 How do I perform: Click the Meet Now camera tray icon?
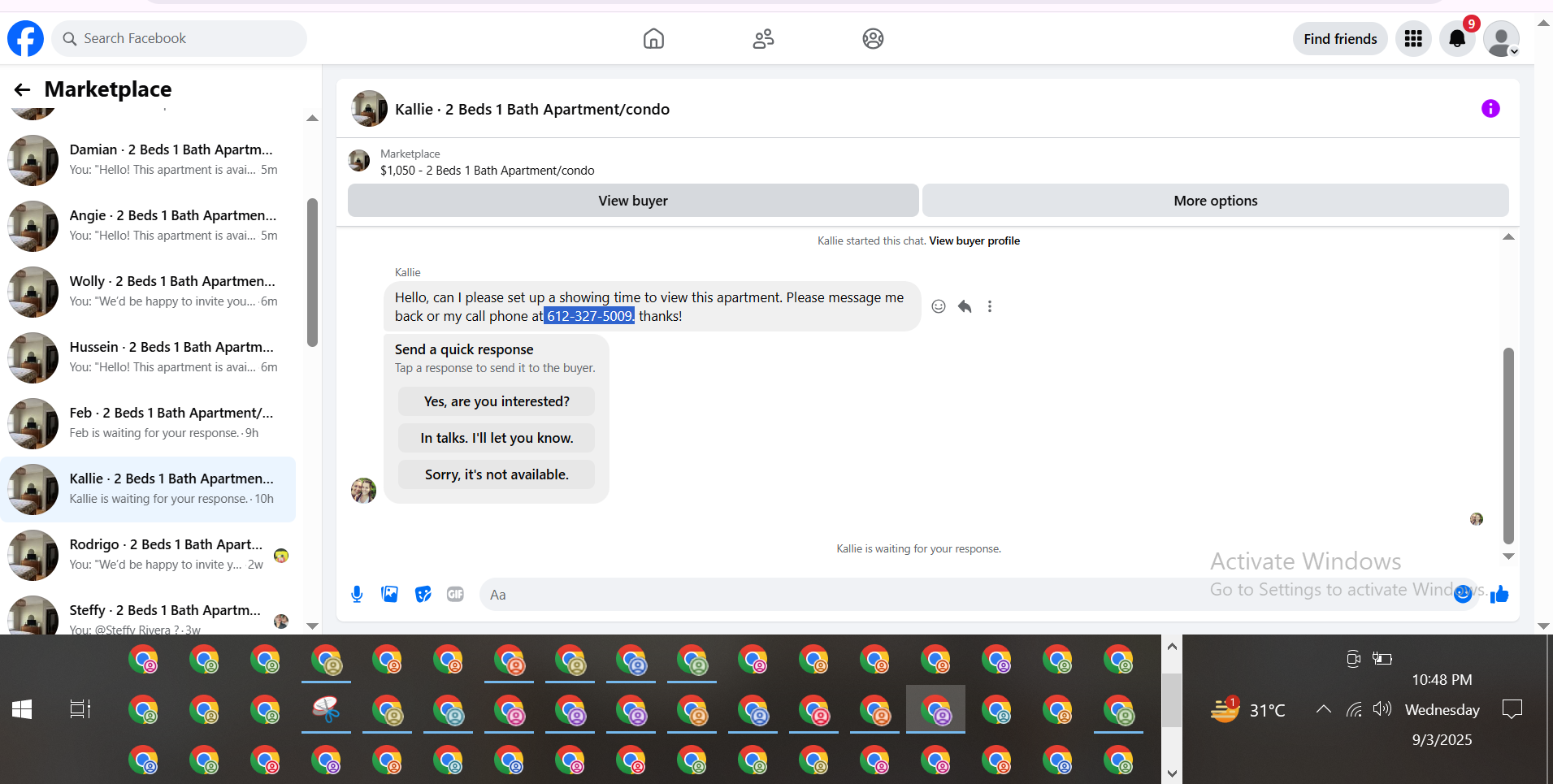(x=1353, y=658)
